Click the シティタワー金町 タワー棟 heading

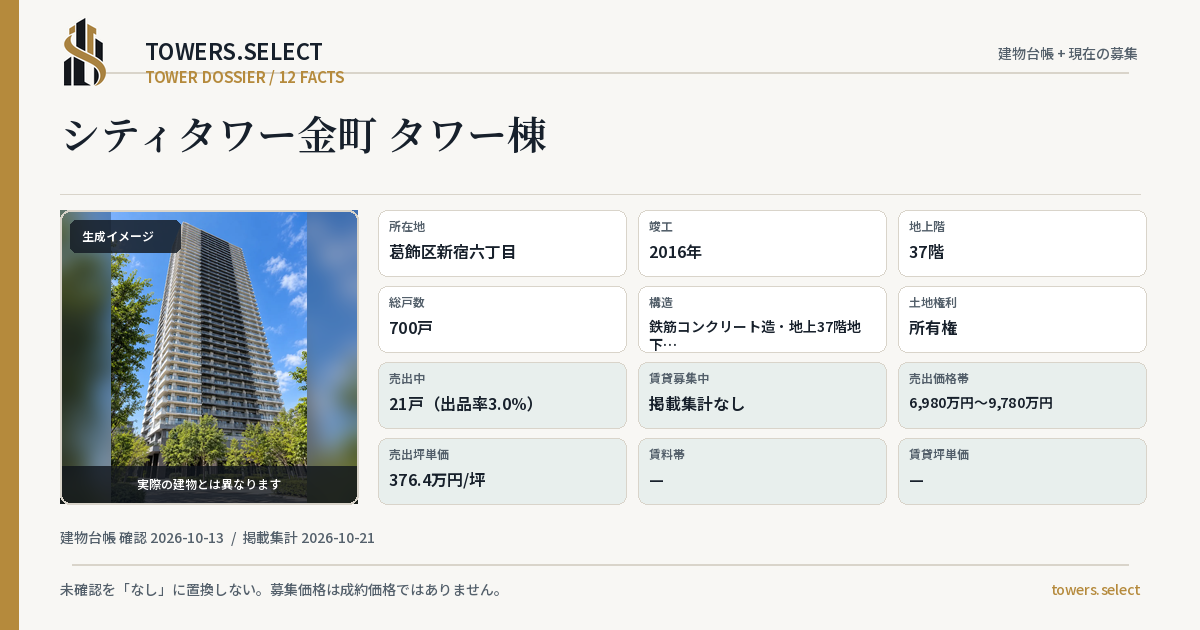[304, 136]
